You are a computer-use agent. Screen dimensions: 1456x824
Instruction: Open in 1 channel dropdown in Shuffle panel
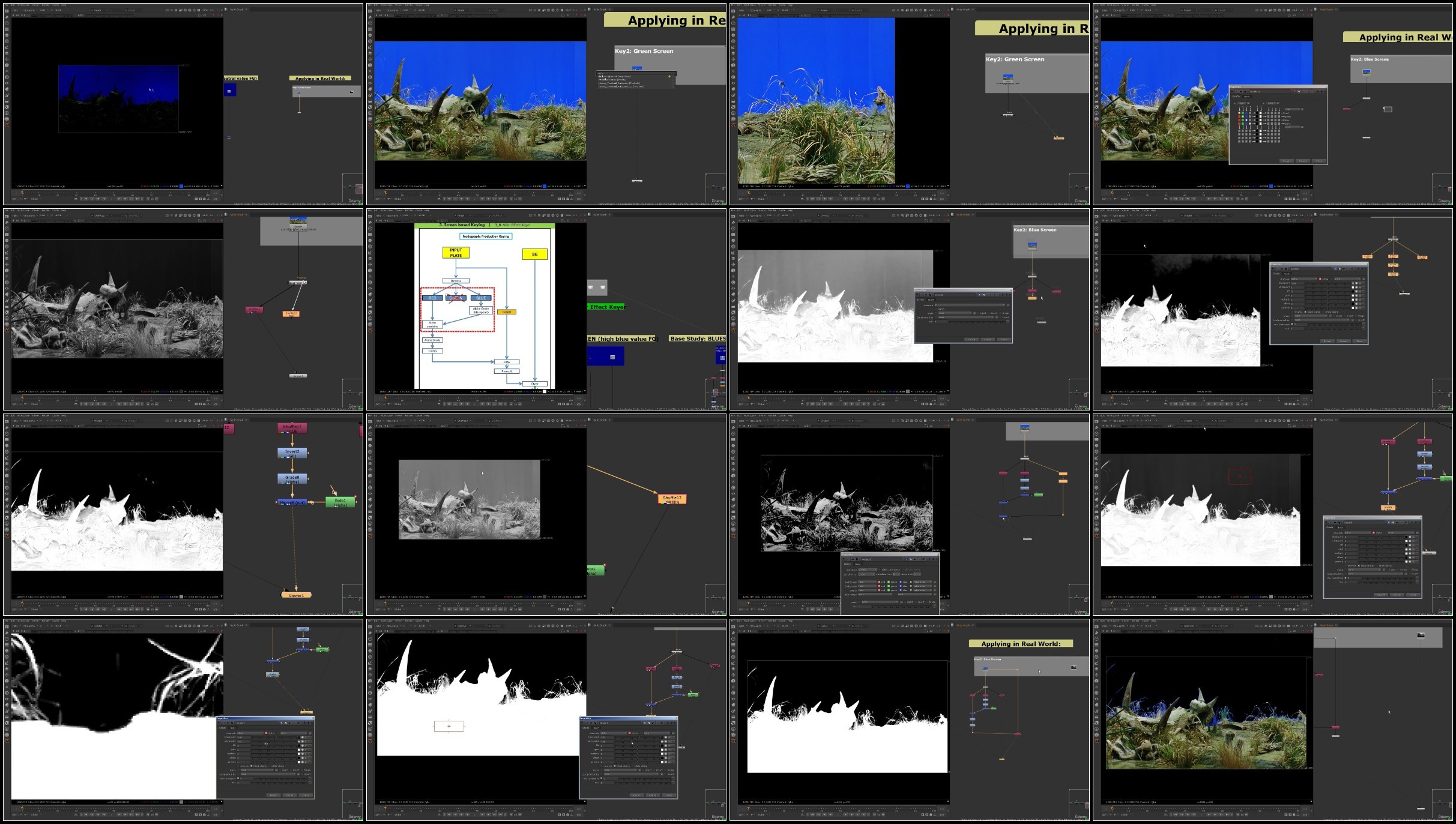(1242, 103)
